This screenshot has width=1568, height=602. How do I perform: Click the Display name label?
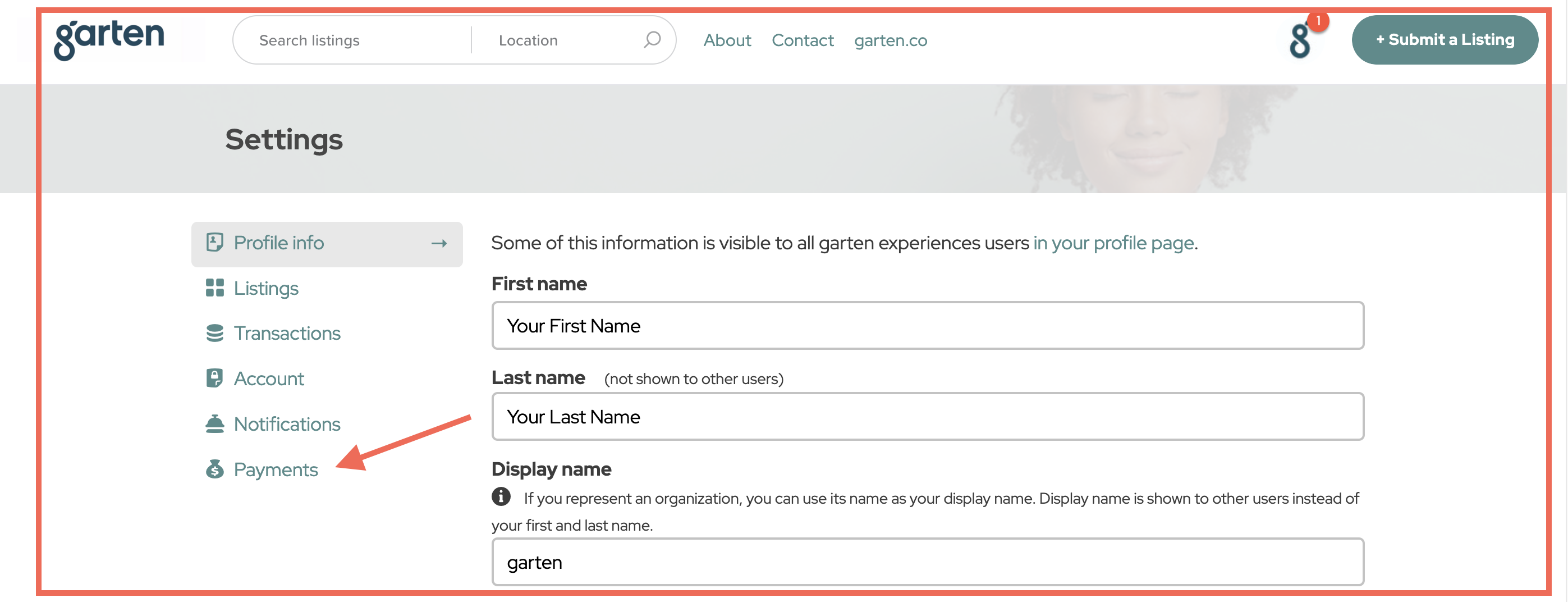[551, 469]
